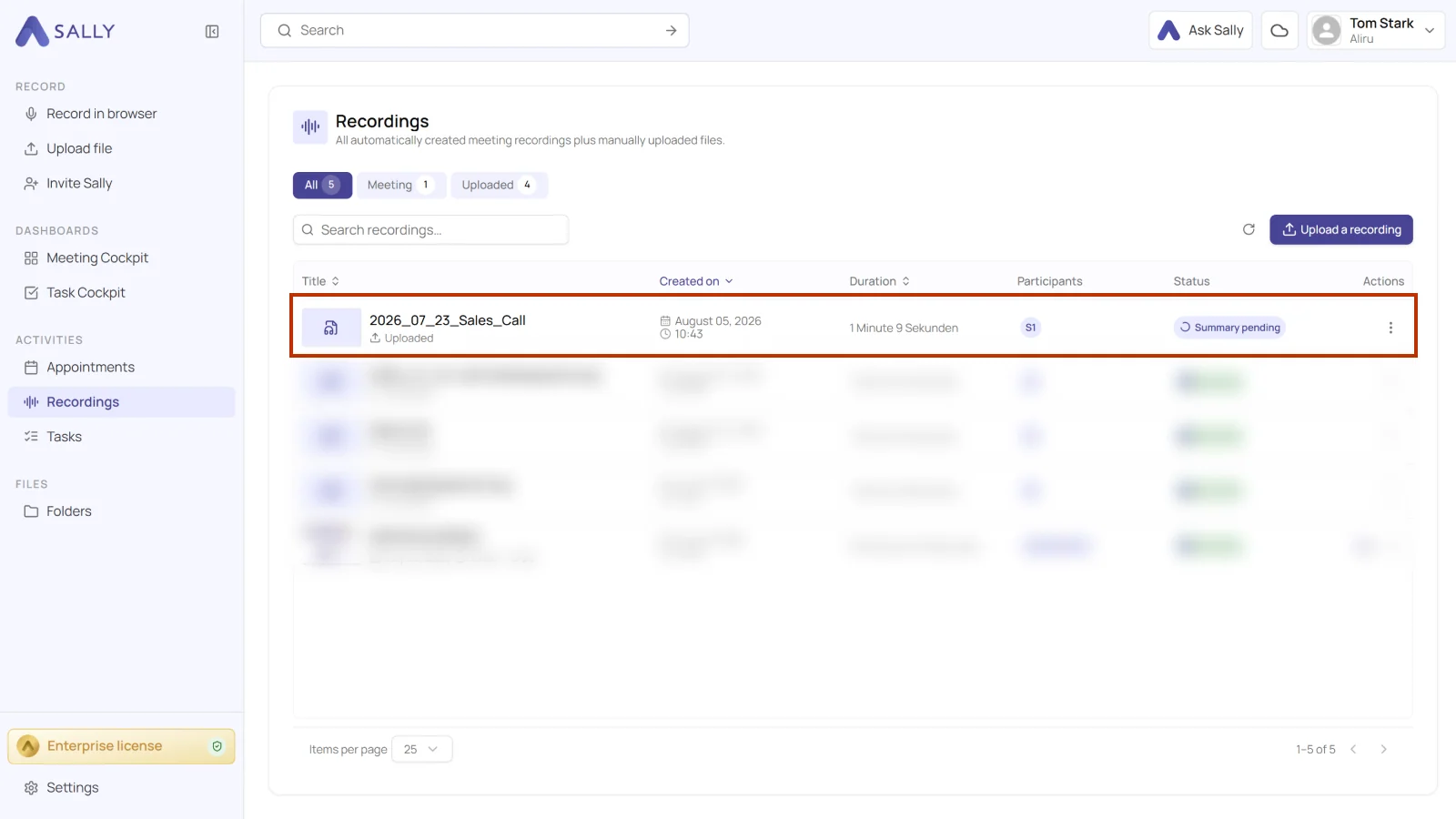The width and height of the screenshot is (1456, 819).
Task: Focus the Search recordings field
Action: click(x=431, y=229)
